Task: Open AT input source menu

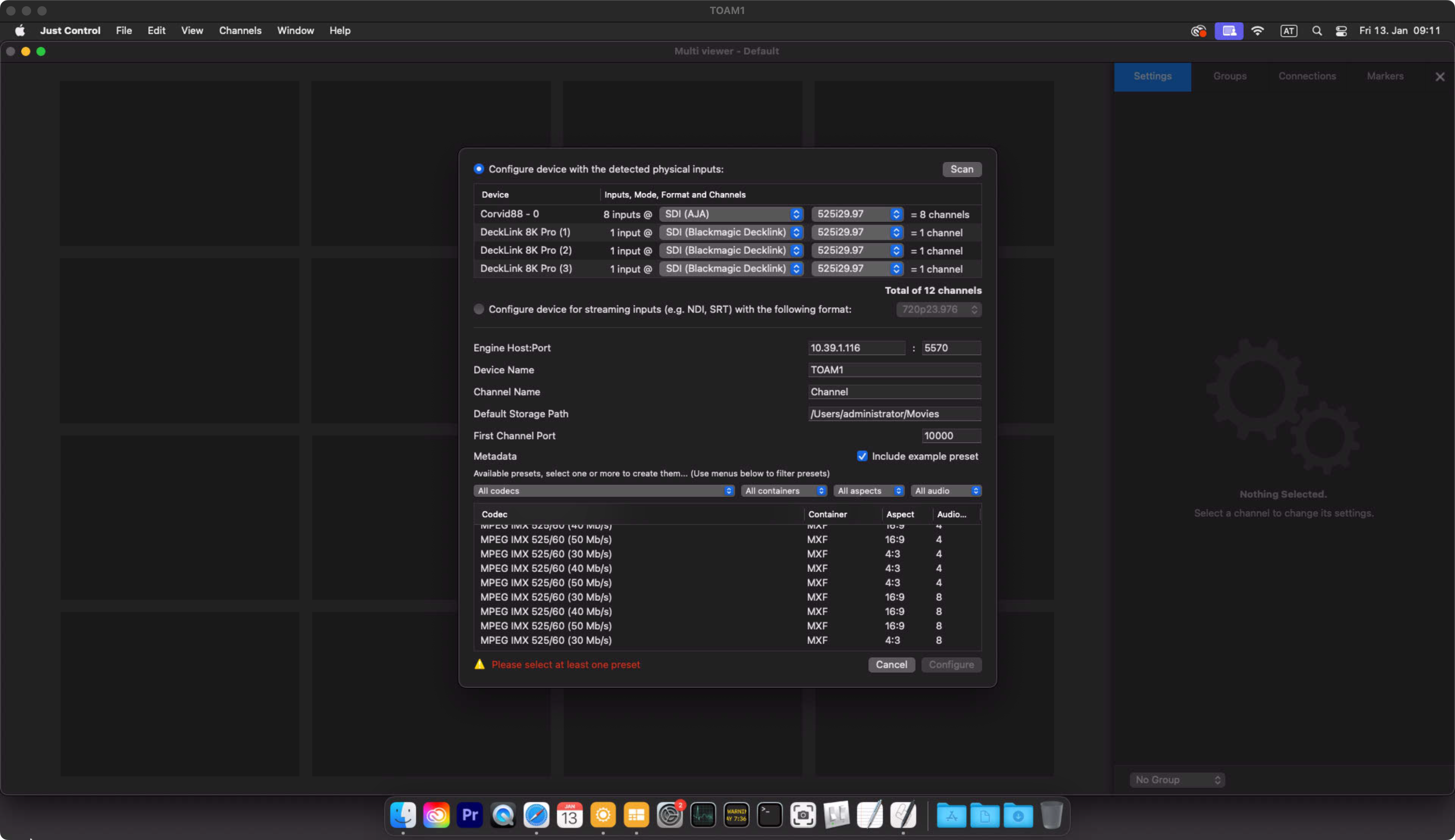Action: [x=1288, y=31]
